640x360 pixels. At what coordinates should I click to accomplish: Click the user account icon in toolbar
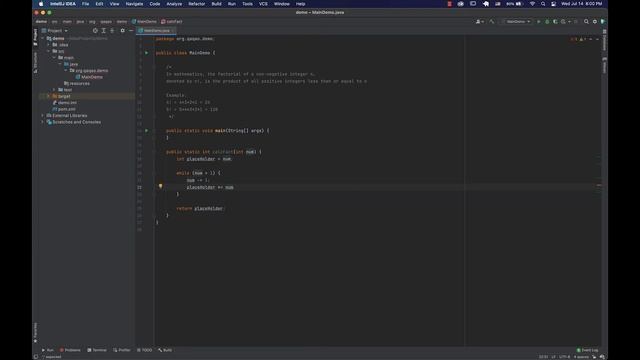click(x=479, y=21)
